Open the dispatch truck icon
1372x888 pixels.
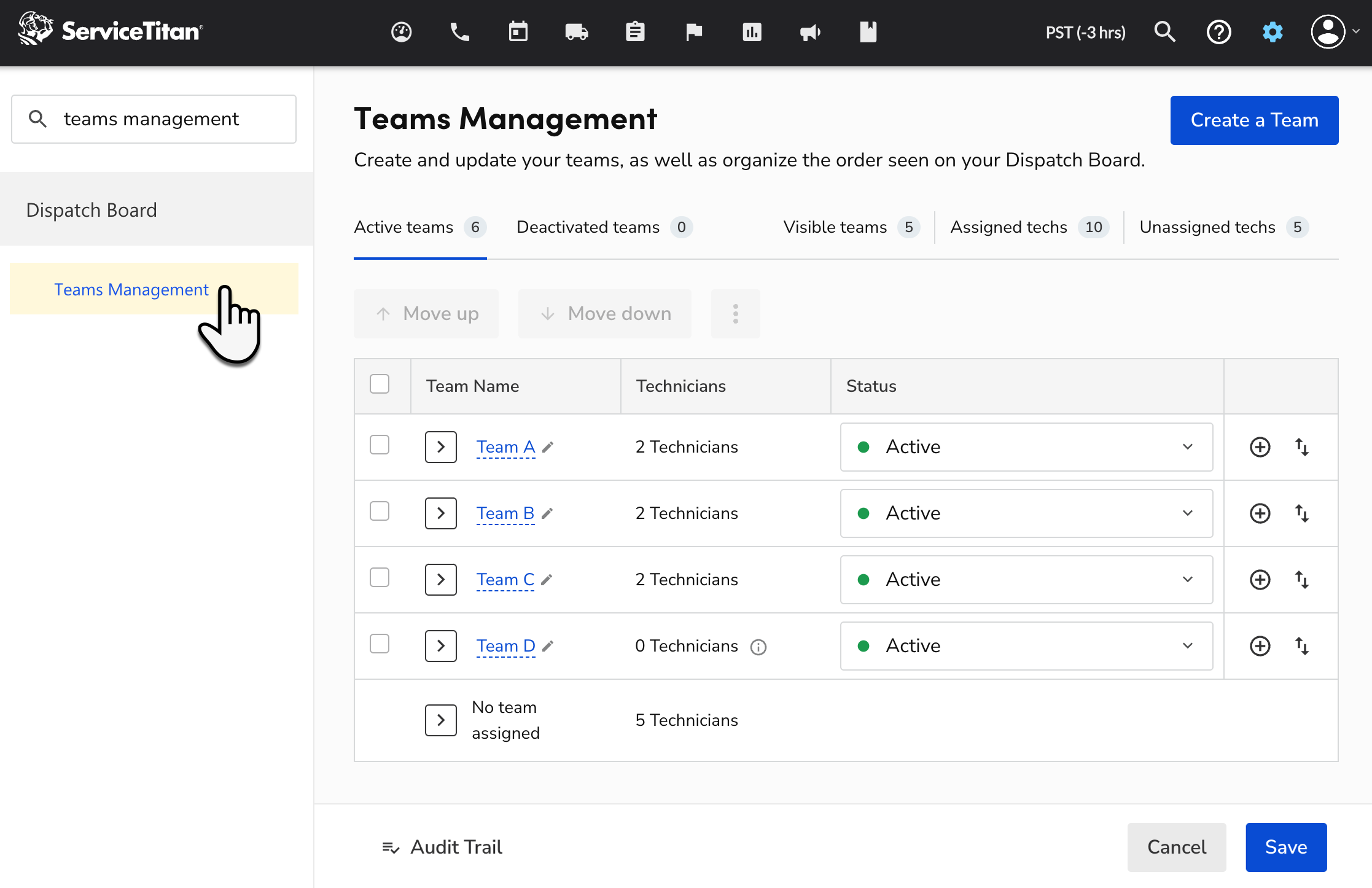tap(576, 32)
